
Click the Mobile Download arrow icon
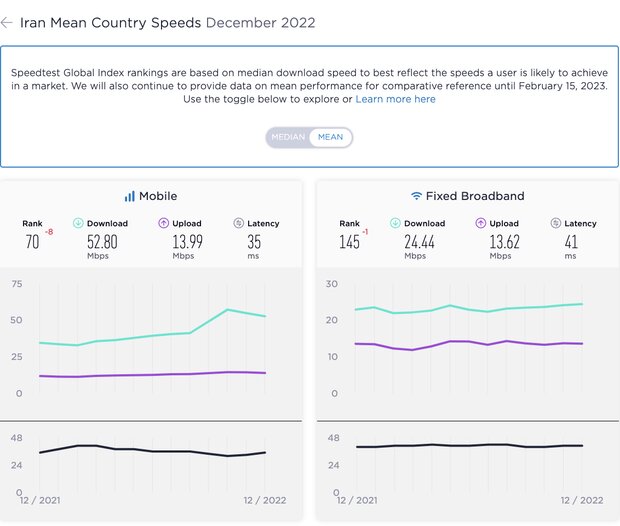[78, 223]
